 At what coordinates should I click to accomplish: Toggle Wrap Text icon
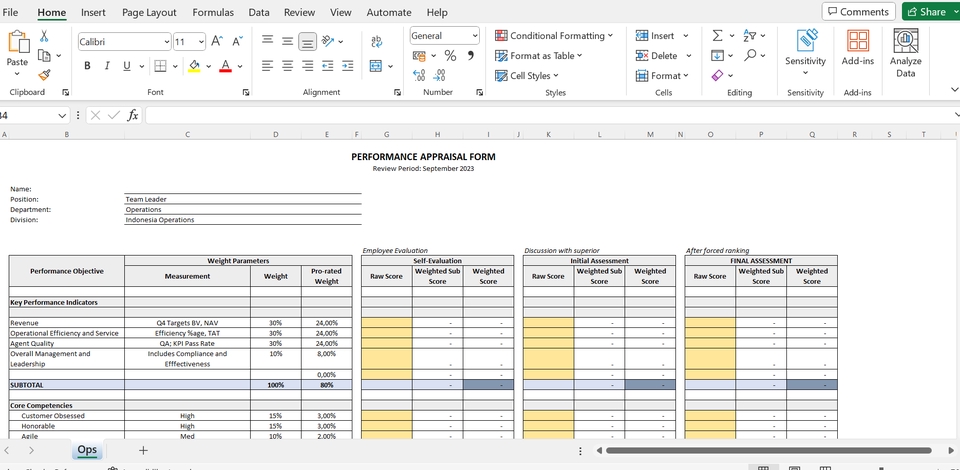click(x=377, y=42)
